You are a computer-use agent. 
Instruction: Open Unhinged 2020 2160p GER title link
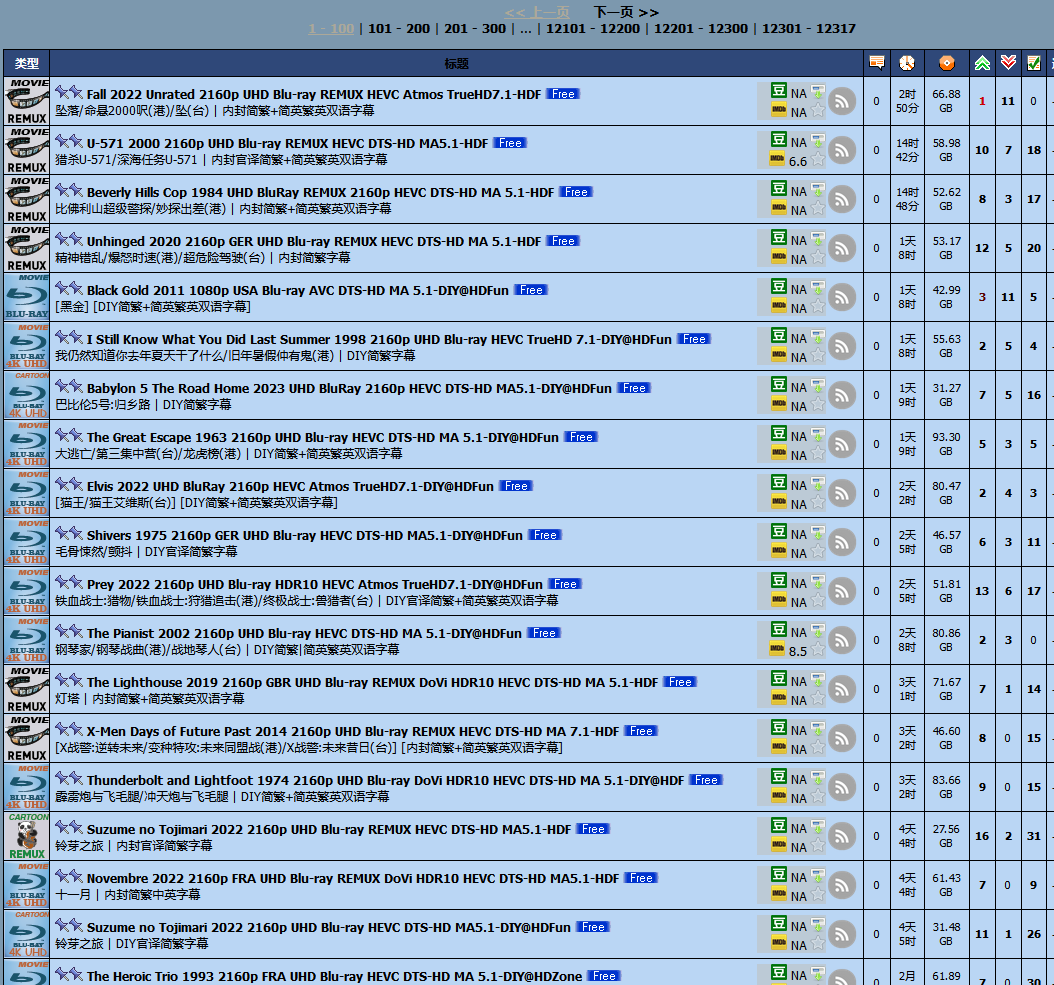[x=314, y=241]
